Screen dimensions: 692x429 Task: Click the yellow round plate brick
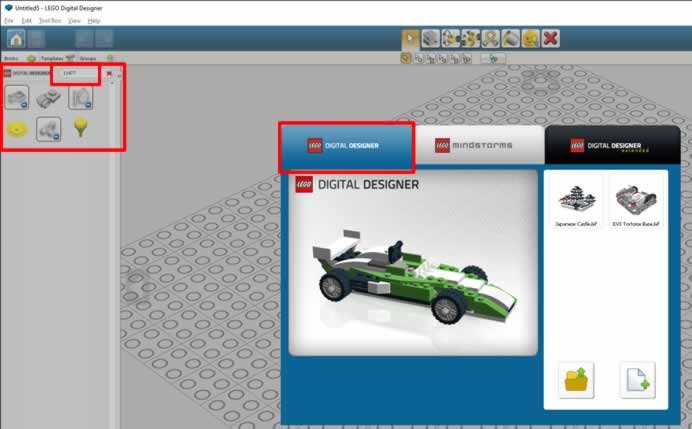click(17, 128)
